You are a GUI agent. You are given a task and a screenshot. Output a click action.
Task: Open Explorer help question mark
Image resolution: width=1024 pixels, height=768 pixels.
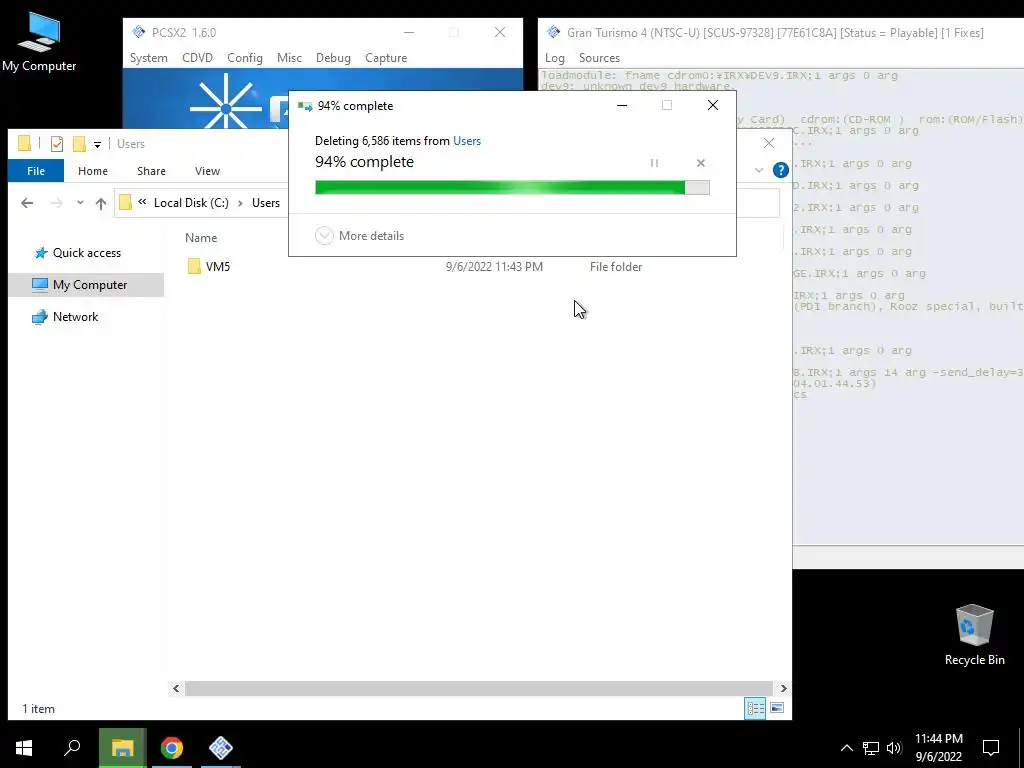tap(780, 170)
